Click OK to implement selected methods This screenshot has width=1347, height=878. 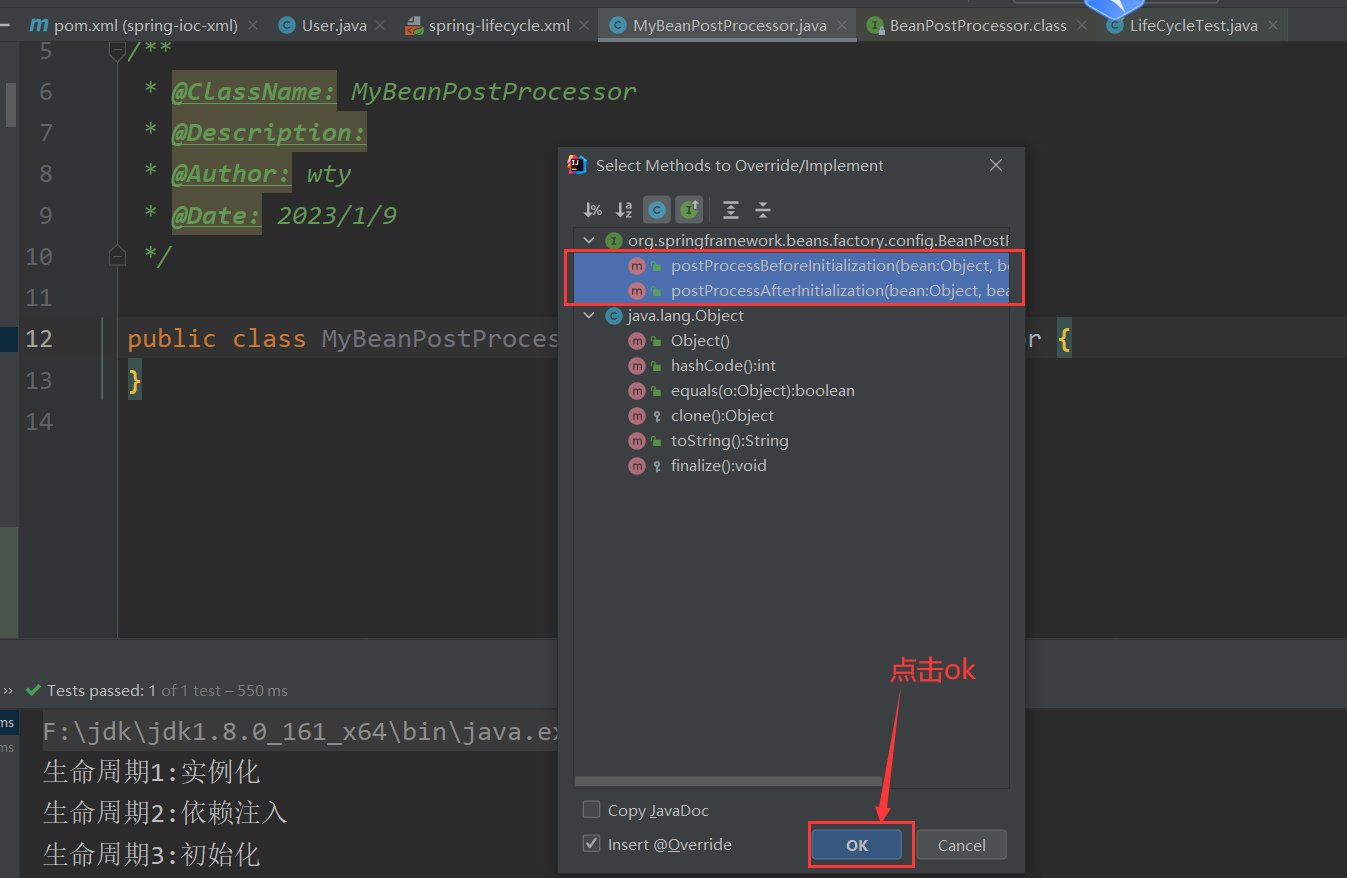[857, 845]
